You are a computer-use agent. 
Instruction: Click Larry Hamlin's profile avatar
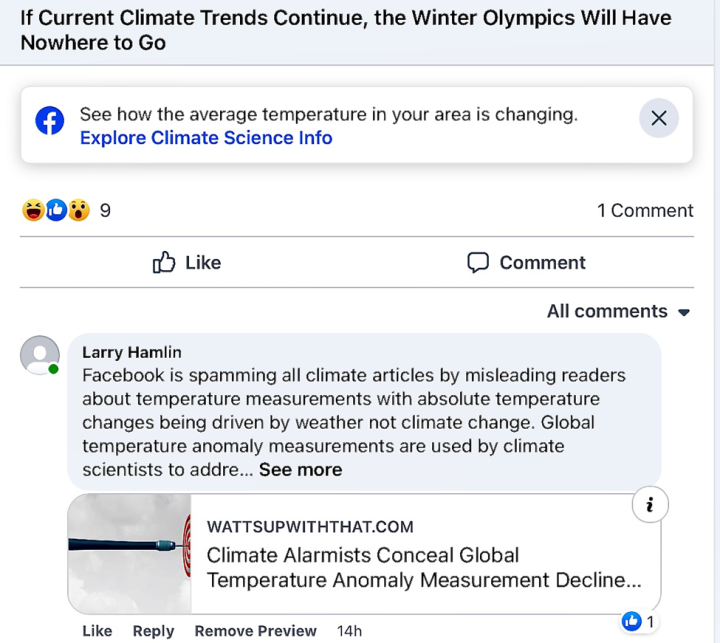[x=40, y=355]
